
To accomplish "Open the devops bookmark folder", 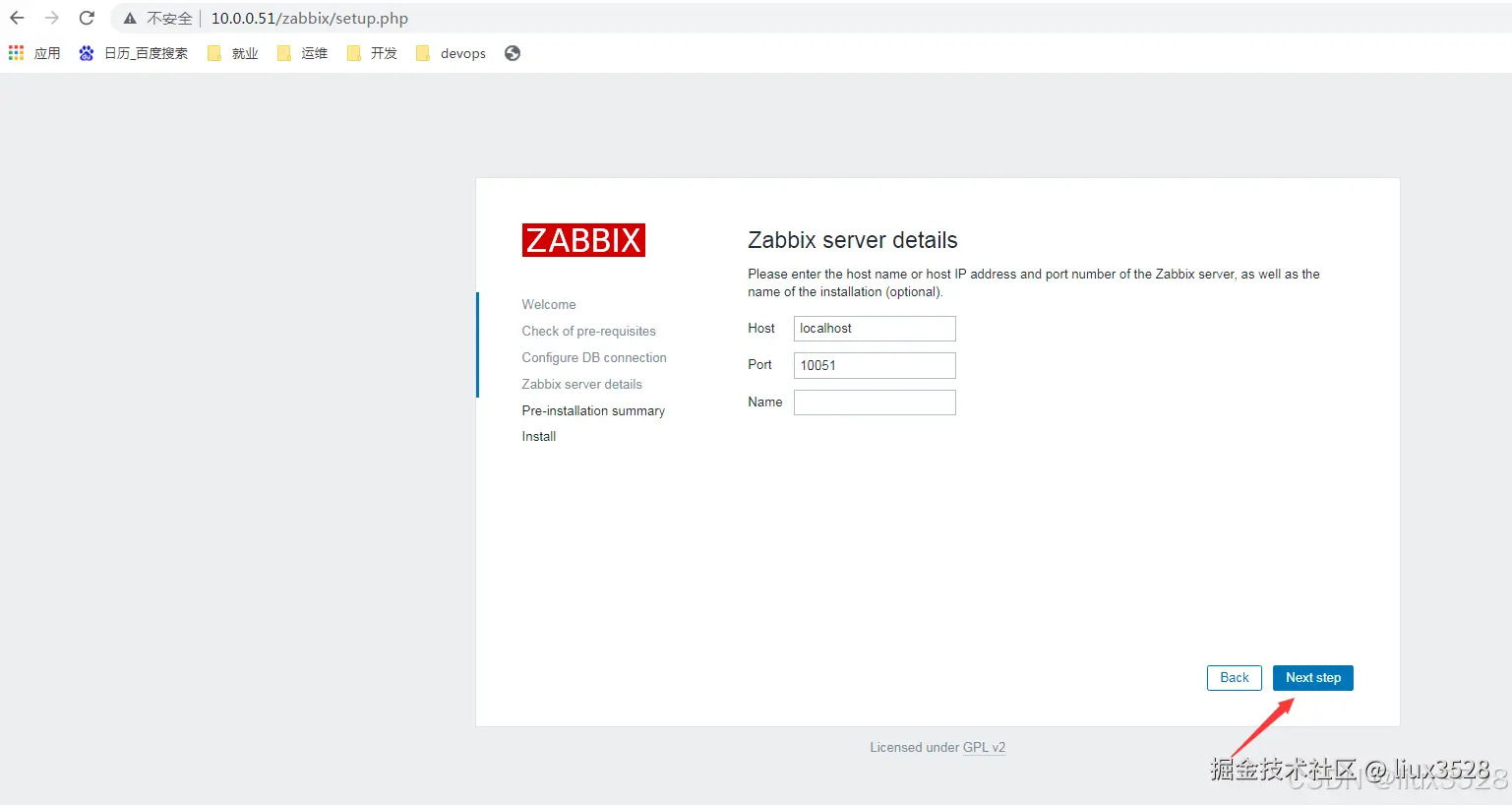I will coord(451,53).
